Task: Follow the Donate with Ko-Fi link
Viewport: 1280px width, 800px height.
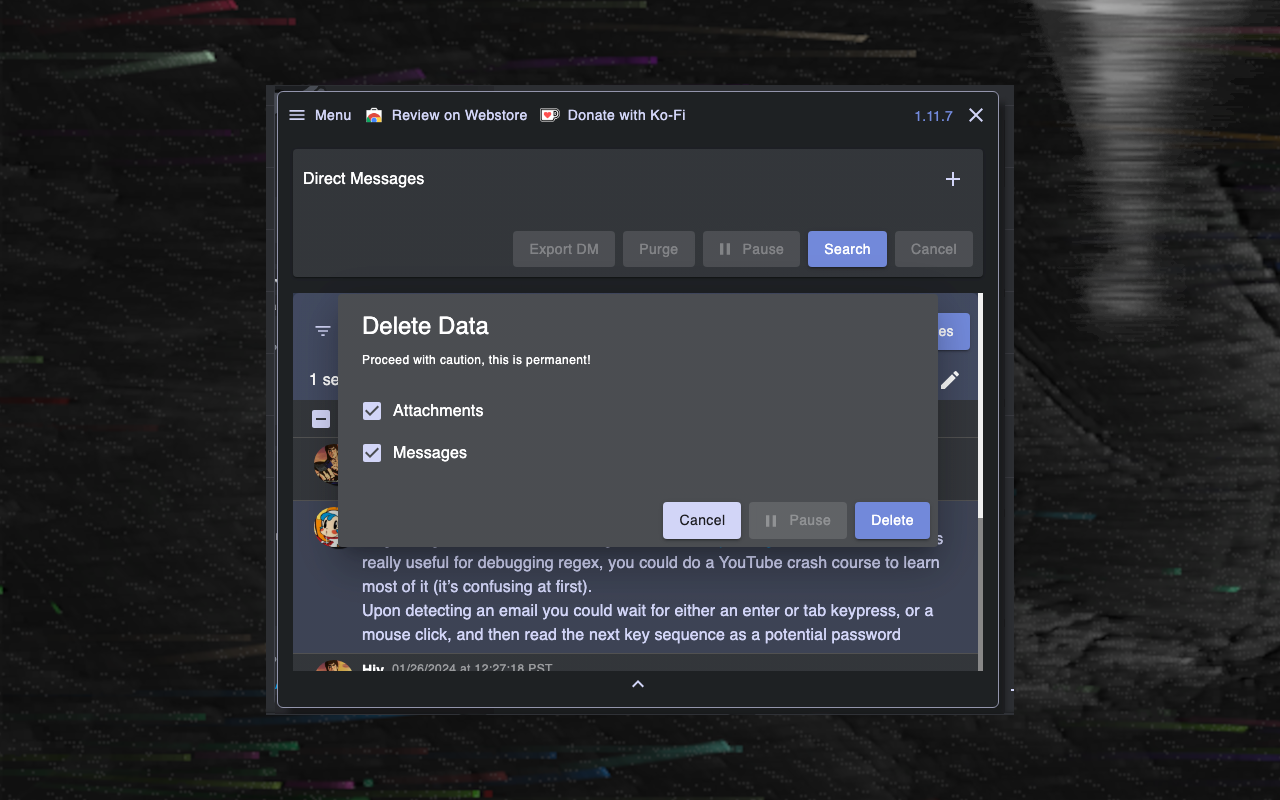Action: click(x=613, y=115)
